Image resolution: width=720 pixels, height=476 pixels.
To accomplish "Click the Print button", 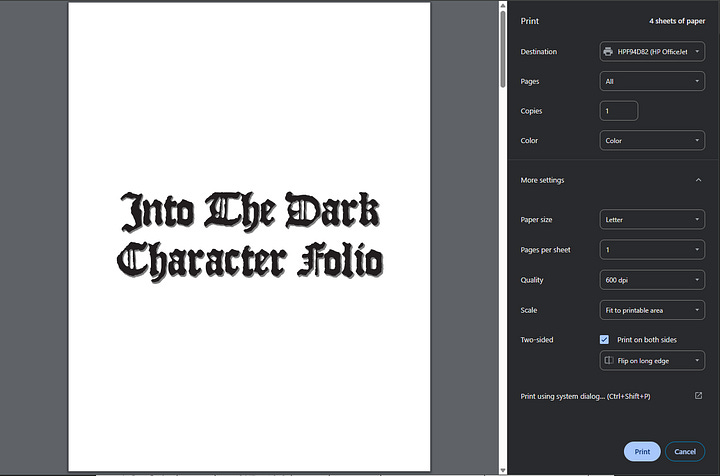I will (x=642, y=452).
